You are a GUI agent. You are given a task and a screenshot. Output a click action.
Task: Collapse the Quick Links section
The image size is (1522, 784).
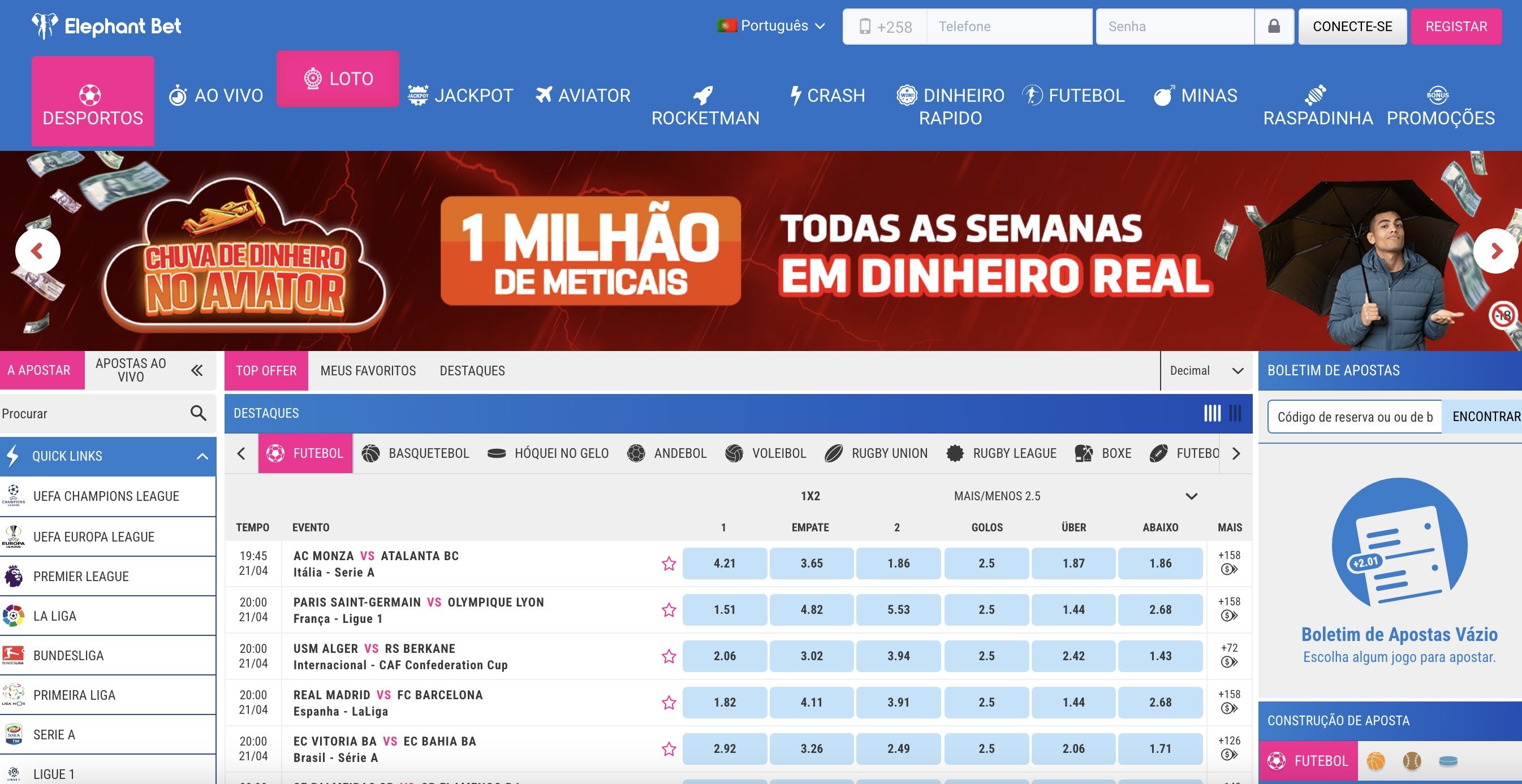[202, 456]
